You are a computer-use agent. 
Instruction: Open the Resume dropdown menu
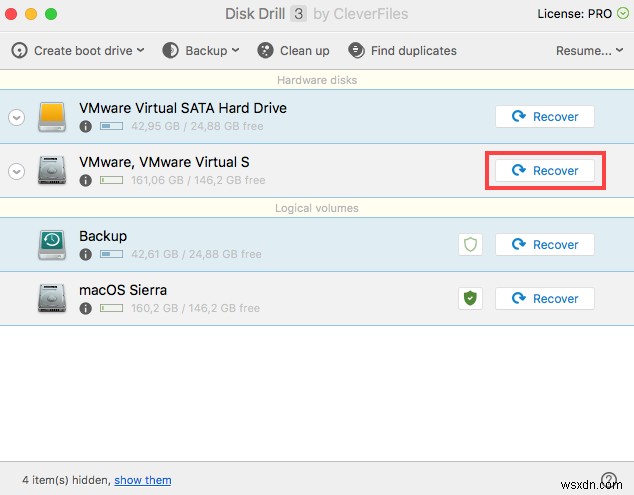click(588, 50)
